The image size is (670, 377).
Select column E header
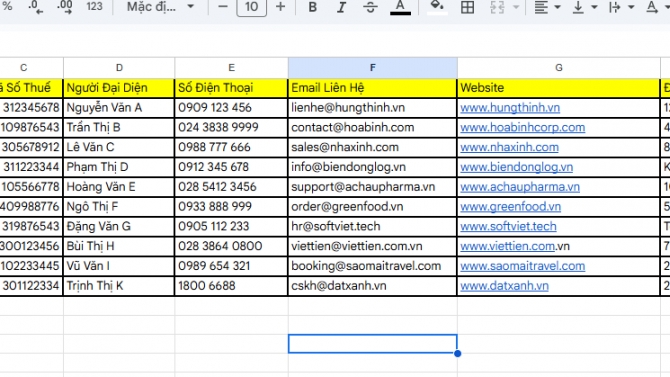pyautogui.click(x=231, y=68)
